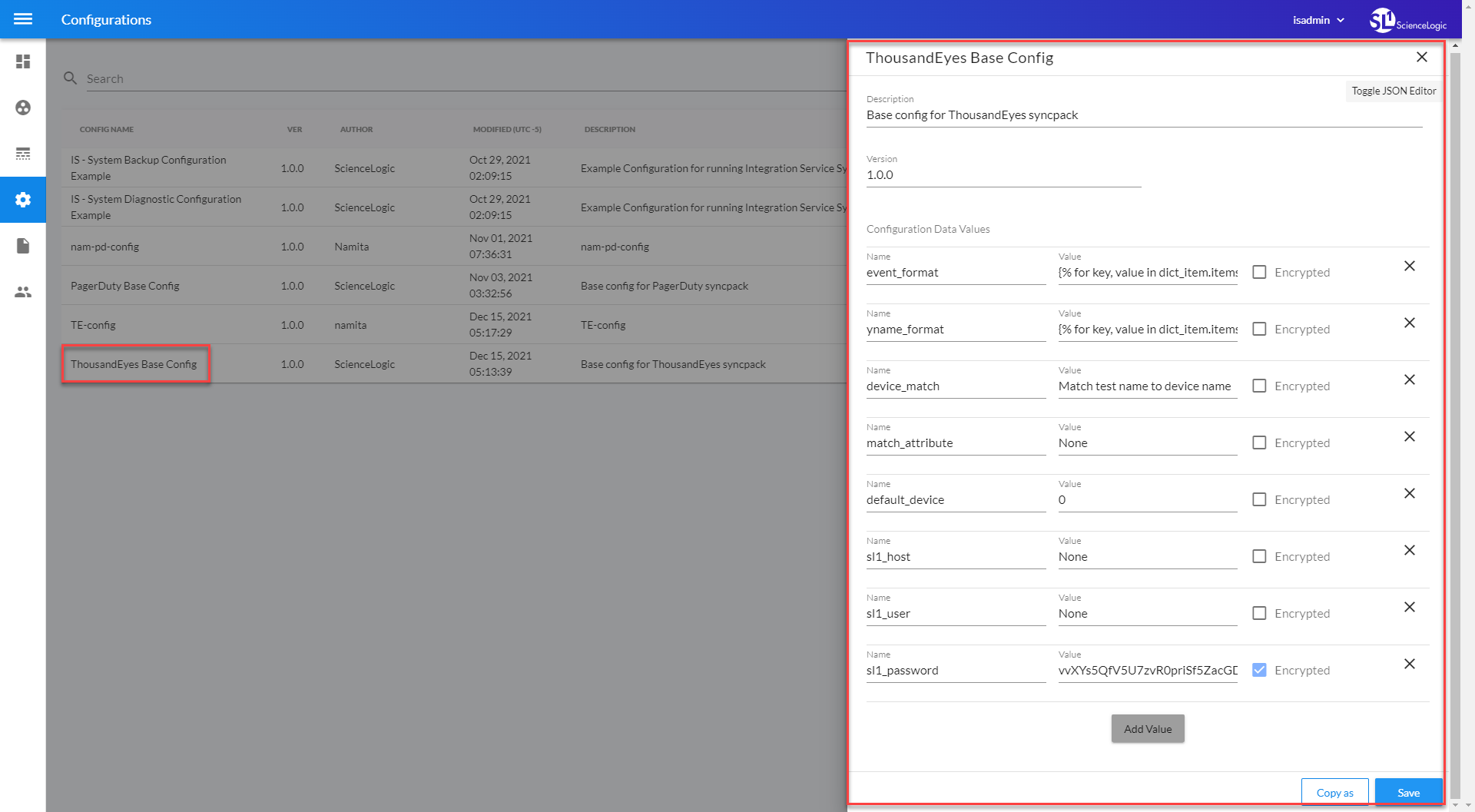This screenshot has width=1475, height=812.
Task: Remove the default_device value row
Action: tap(1410, 493)
